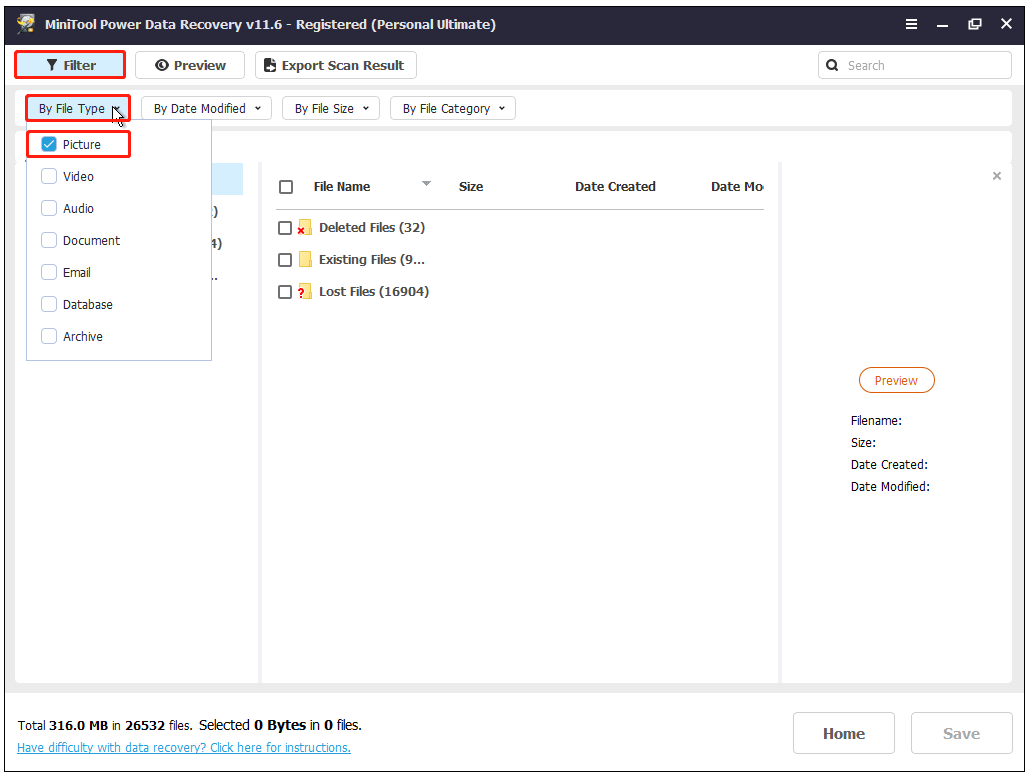The height and width of the screenshot is (777, 1032).
Task: Toggle the Filter button
Action: [70, 65]
